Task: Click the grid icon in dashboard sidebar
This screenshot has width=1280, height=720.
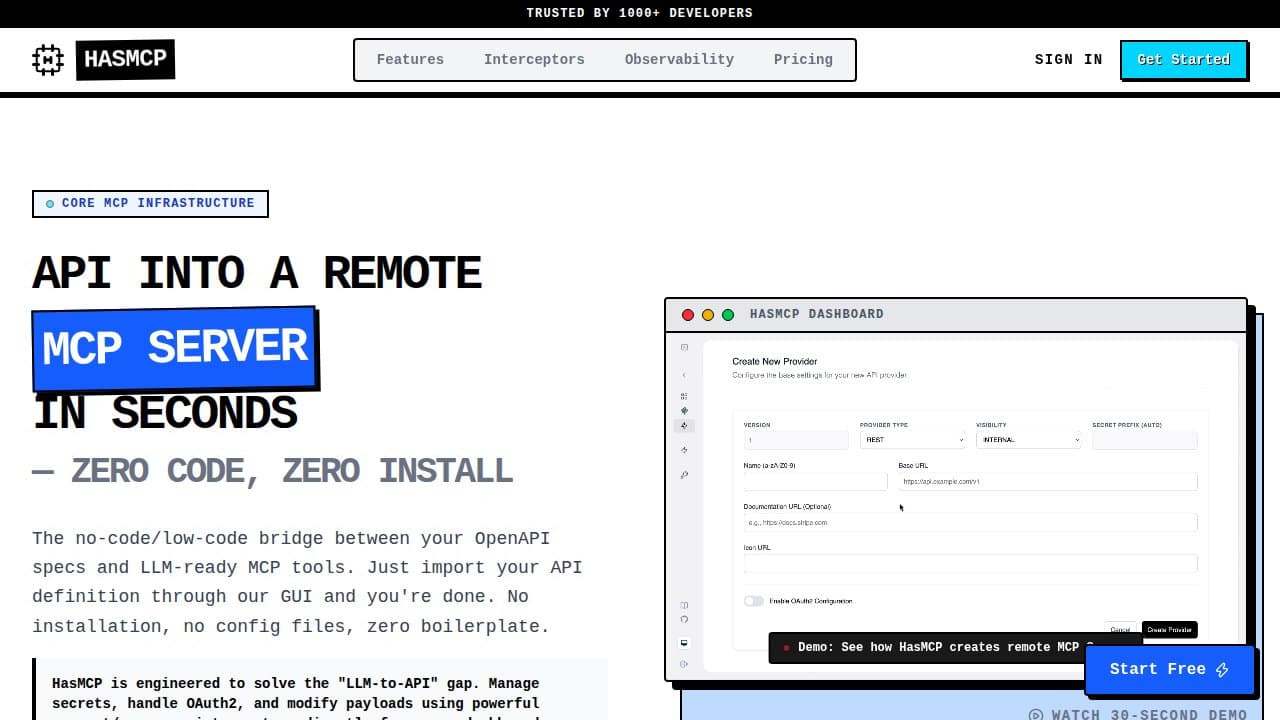Action: coord(684,396)
